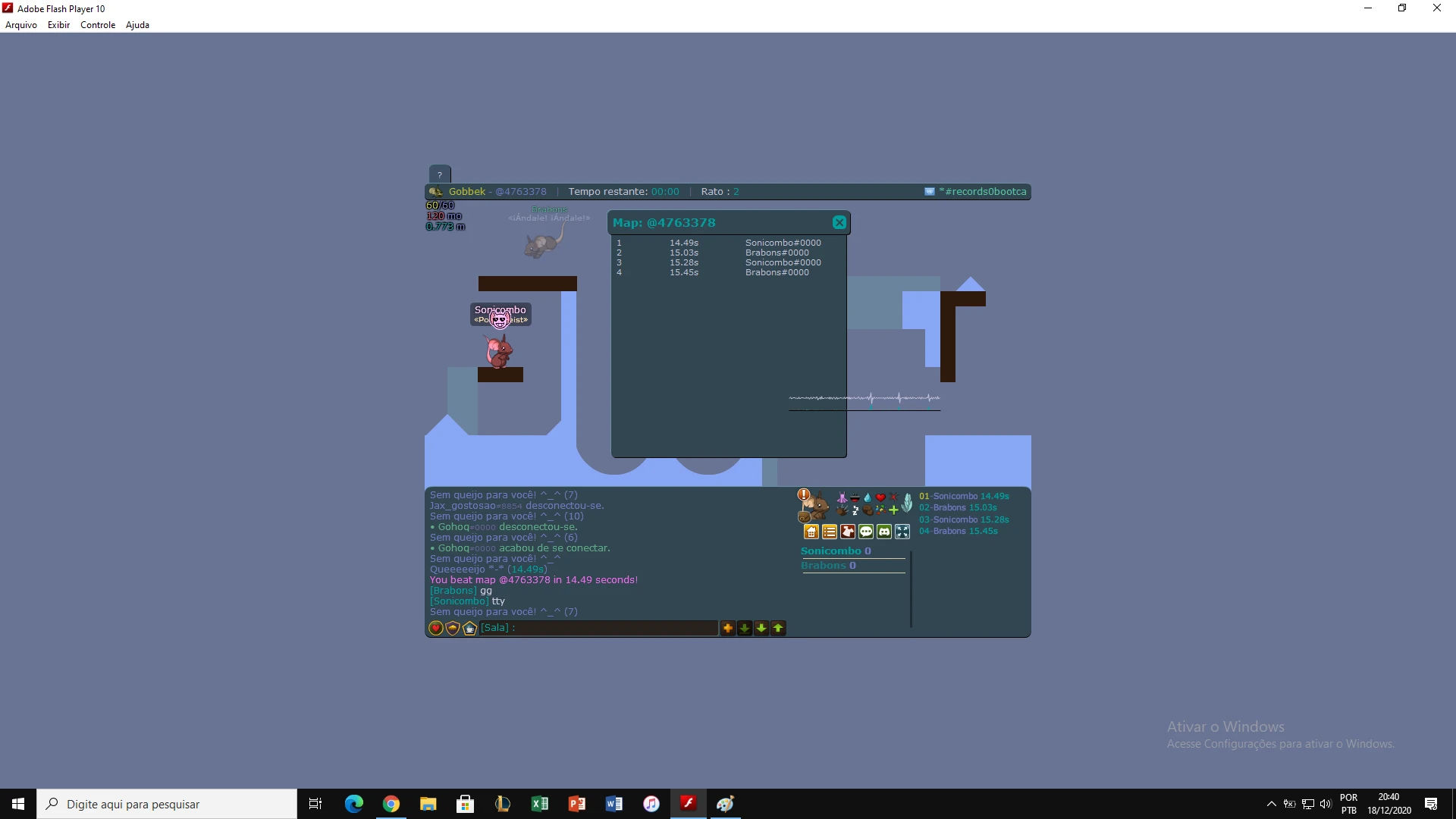Open Excel from the taskbar
1456x819 pixels.
[x=540, y=804]
